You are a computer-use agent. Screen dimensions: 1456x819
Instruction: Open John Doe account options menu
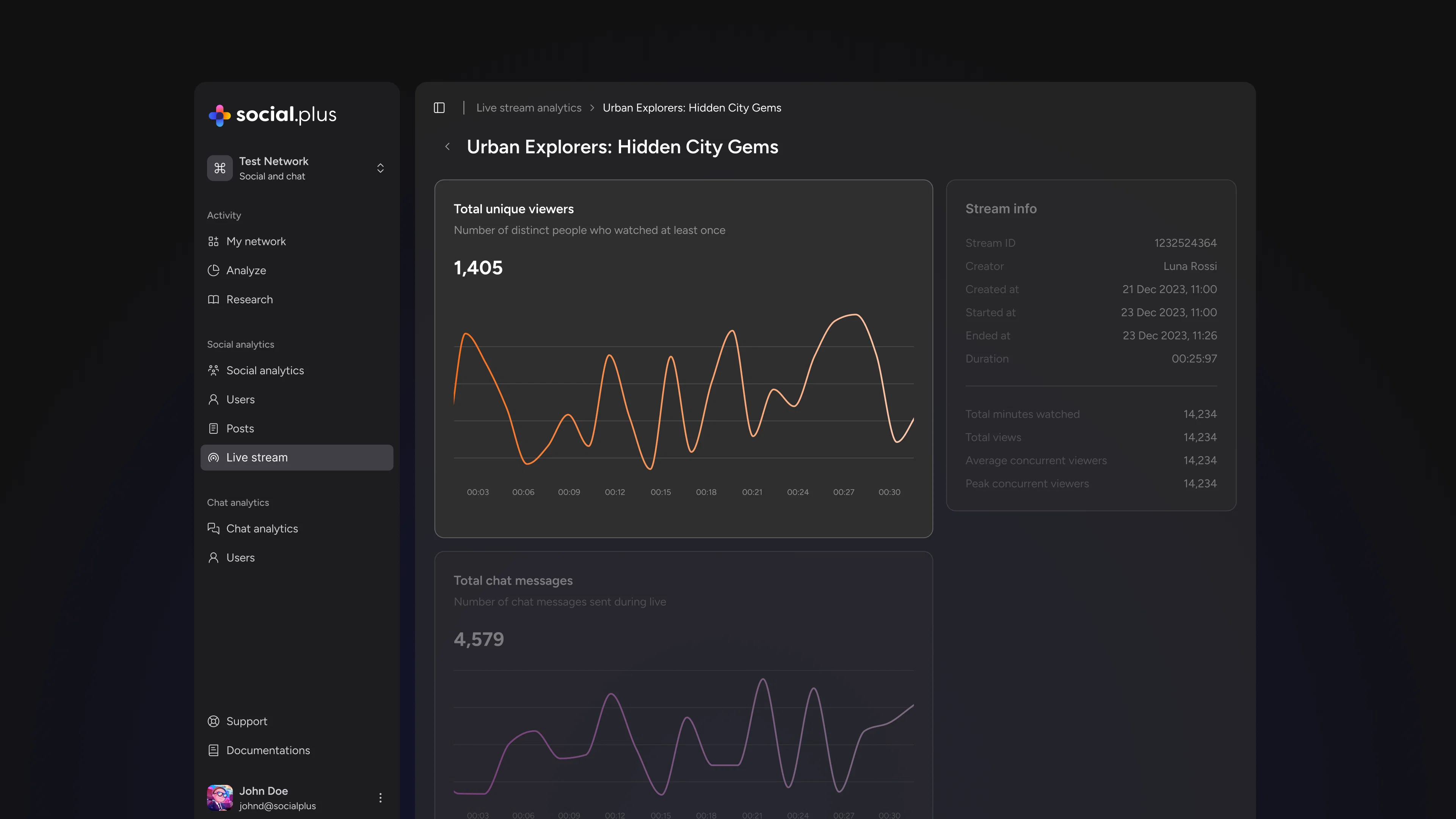pyautogui.click(x=380, y=797)
